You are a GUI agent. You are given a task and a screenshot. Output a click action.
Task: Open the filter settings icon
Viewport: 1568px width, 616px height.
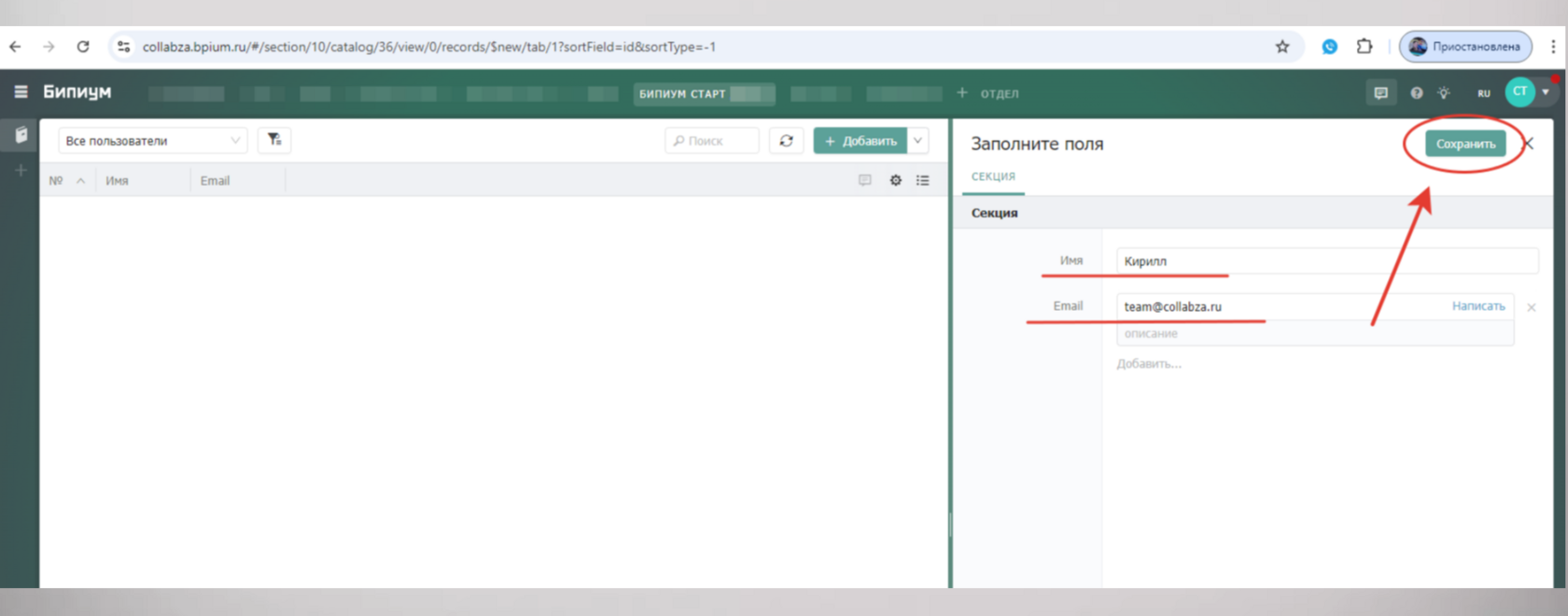(x=274, y=140)
